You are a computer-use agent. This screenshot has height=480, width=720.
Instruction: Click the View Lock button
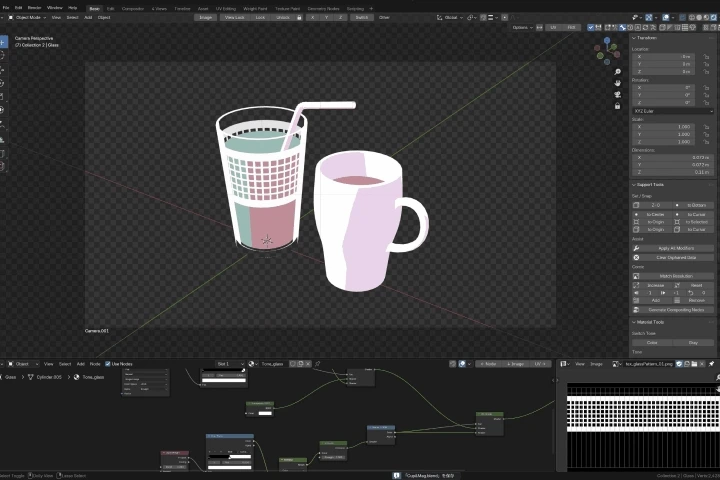(235, 17)
